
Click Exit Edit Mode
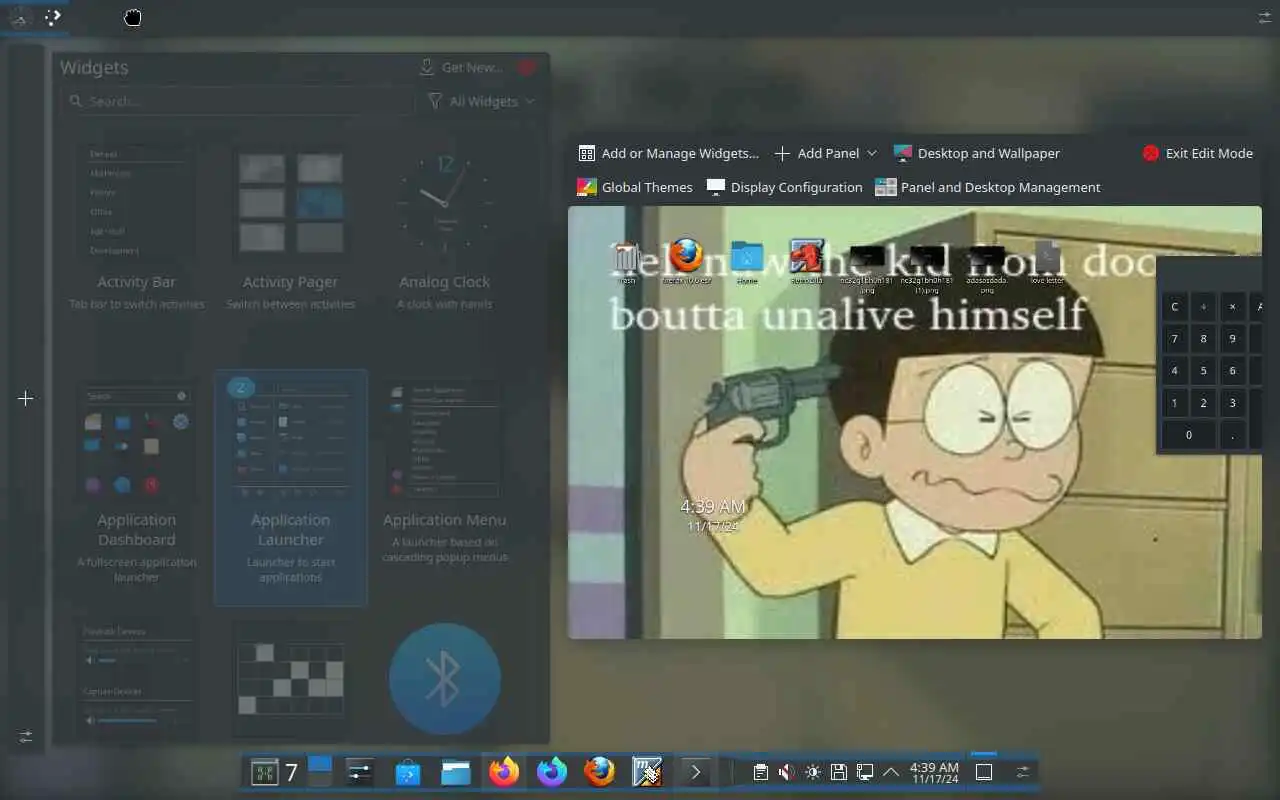pos(1198,153)
